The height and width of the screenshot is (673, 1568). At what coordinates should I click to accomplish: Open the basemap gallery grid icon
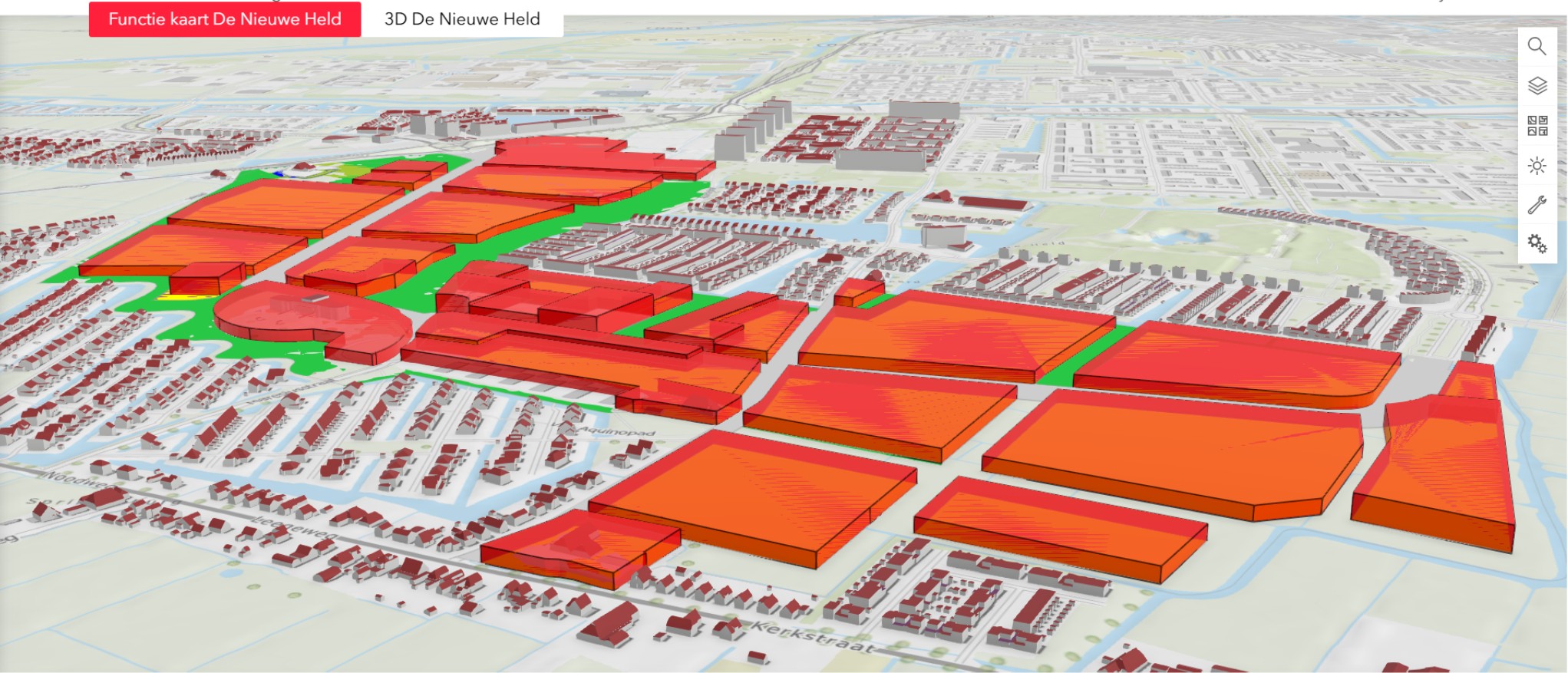tap(1537, 126)
